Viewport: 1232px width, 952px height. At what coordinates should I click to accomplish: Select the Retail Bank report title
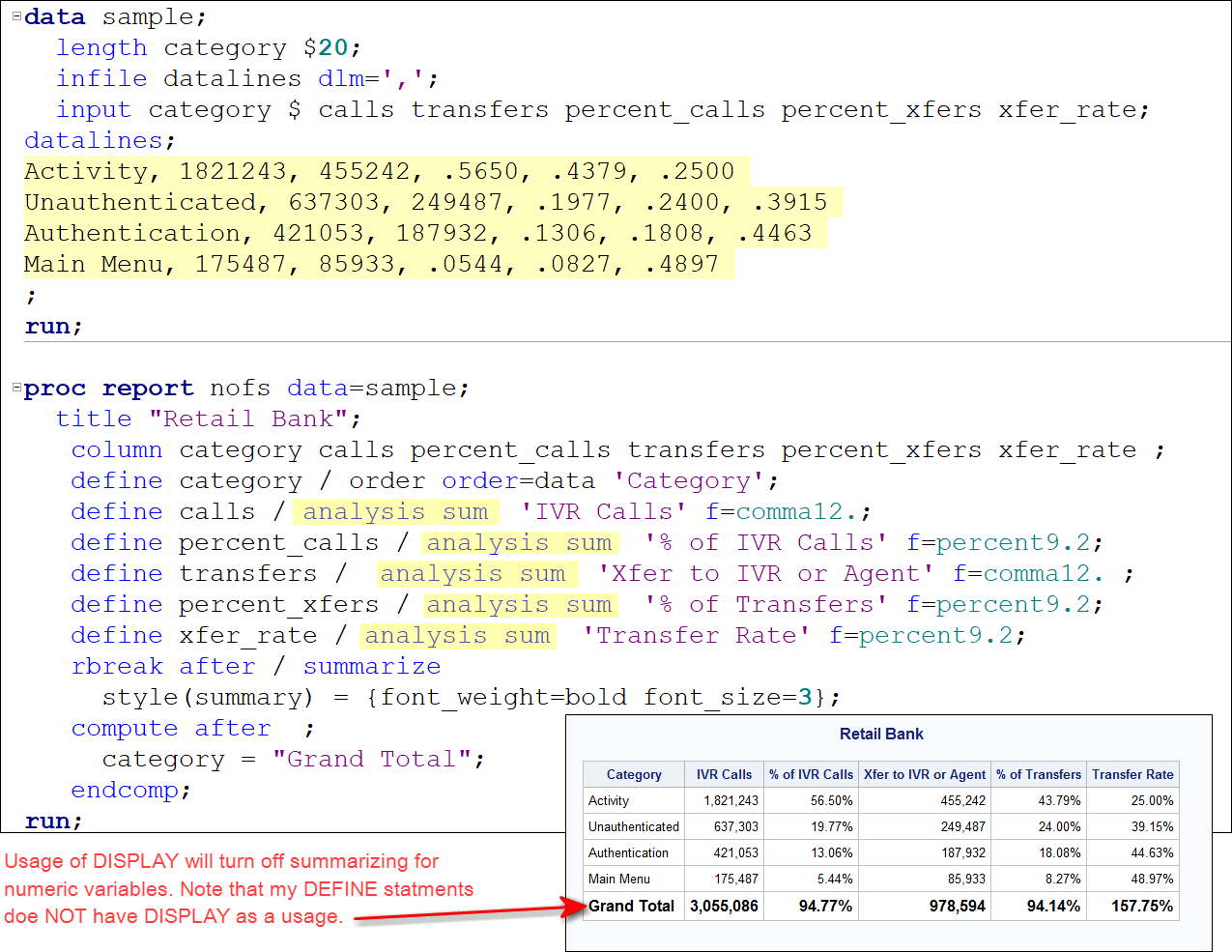[880, 735]
